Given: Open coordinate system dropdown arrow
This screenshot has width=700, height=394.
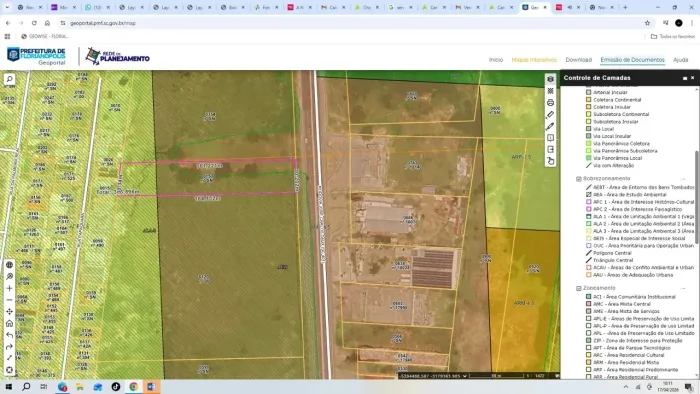Looking at the screenshot, I should [465, 376].
